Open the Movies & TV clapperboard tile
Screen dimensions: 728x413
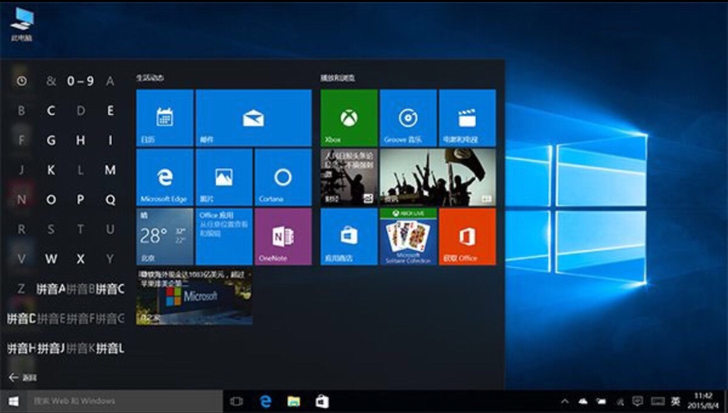tap(468, 118)
